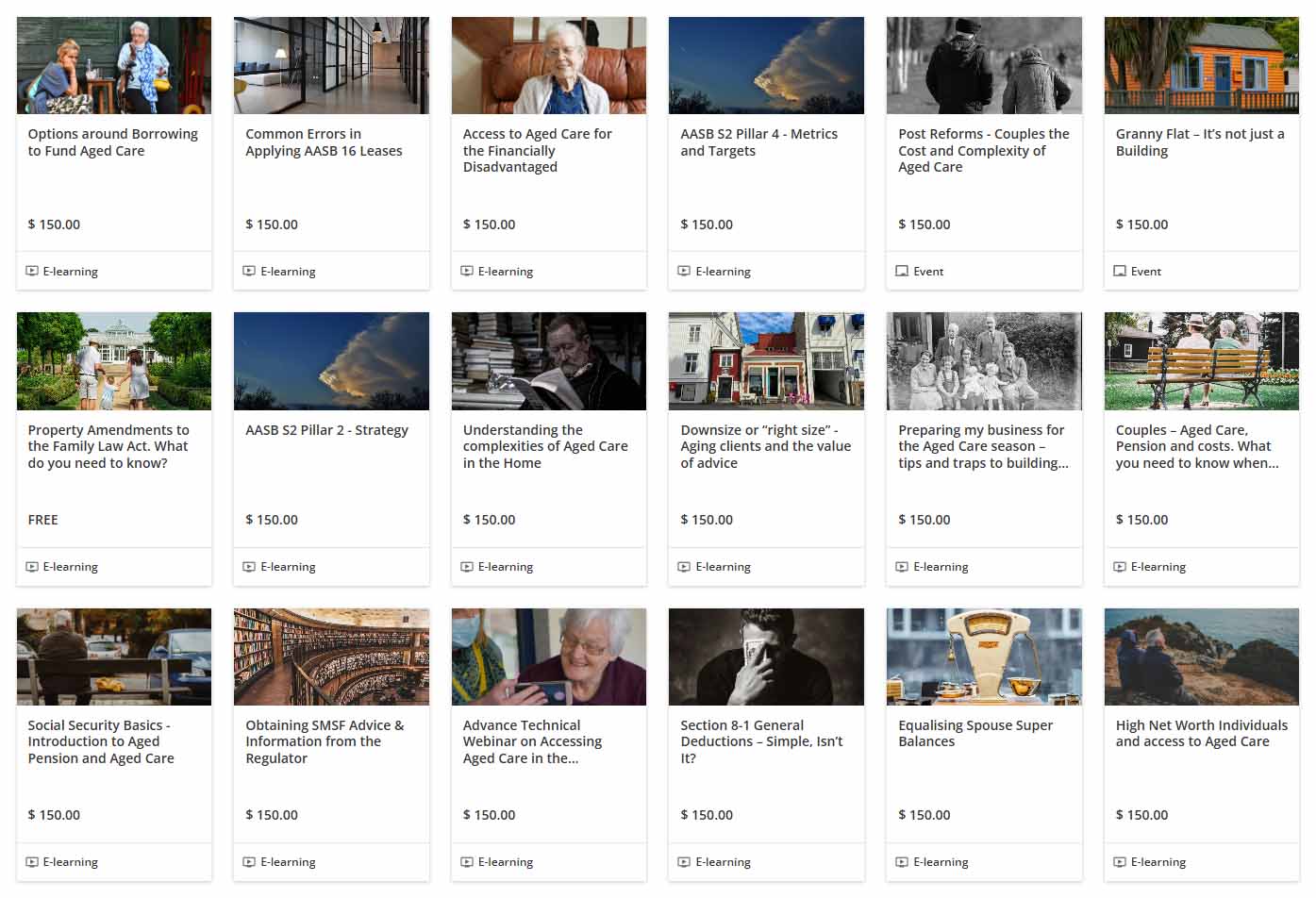This screenshot has width=1316, height=898.
Task: Click $ 150.00 price on Equalising Spouse Super card
Action: (x=925, y=815)
